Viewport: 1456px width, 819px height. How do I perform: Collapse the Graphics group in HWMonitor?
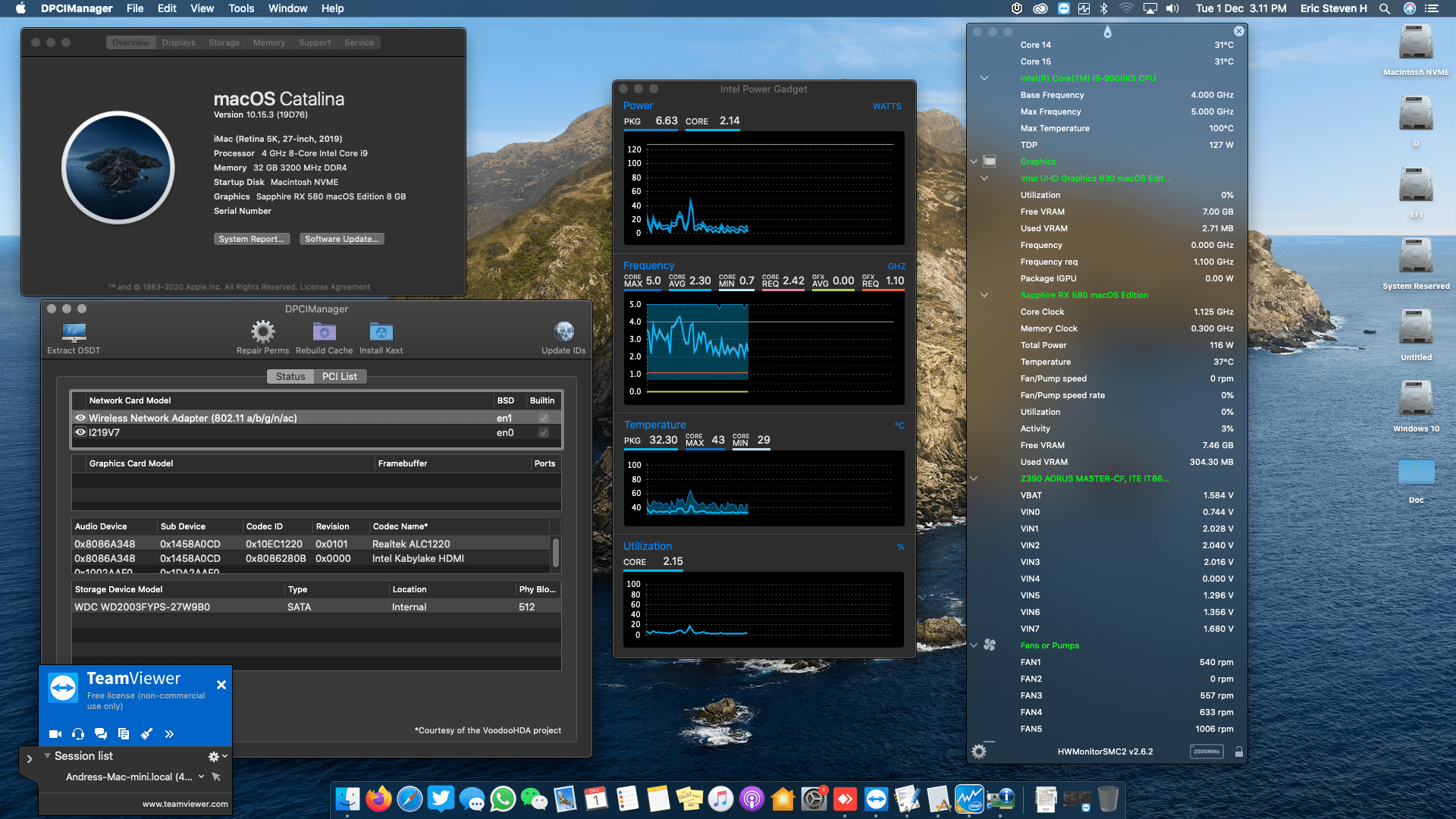(x=974, y=162)
